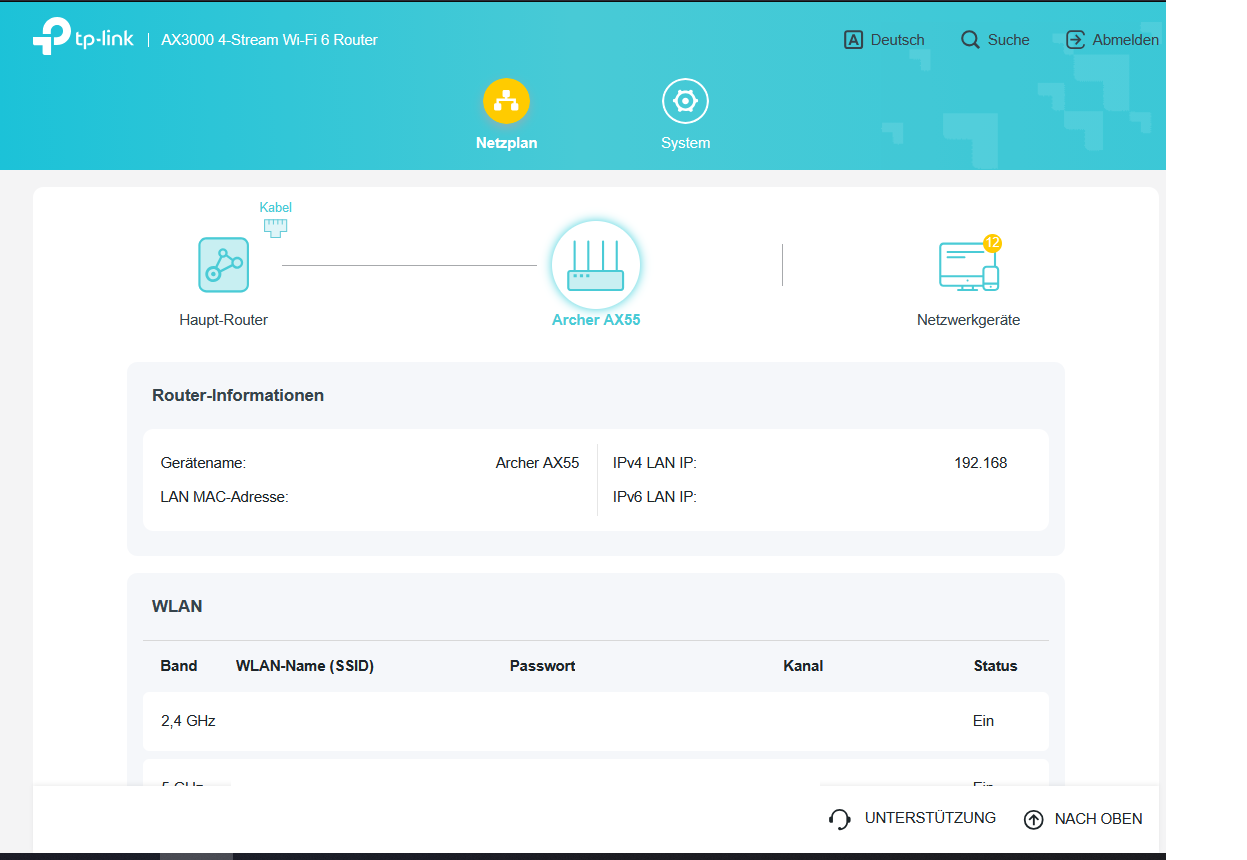Click the Kanal column header
The width and height of the screenshot is (1247, 860).
click(x=803, y=666)
